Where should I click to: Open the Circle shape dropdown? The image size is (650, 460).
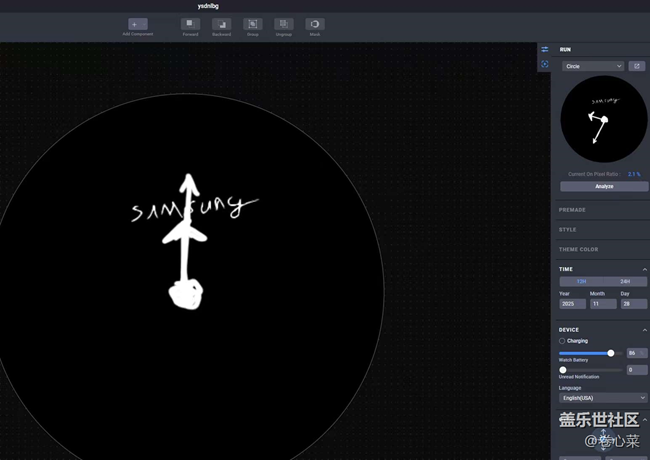click(x=592, y=66)
